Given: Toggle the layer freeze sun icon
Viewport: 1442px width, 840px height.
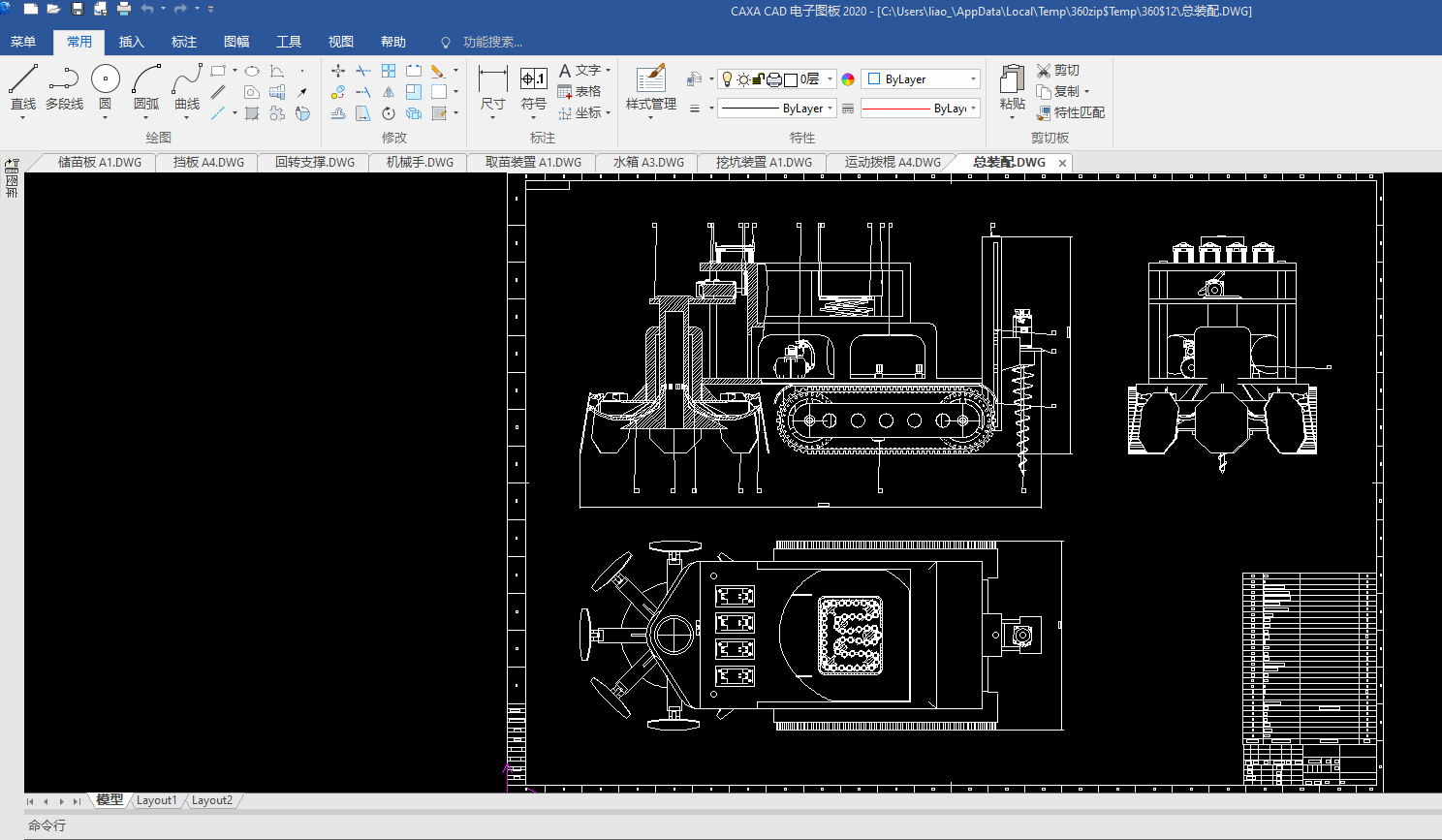Looking at the screenshot, I should point(742,79).
